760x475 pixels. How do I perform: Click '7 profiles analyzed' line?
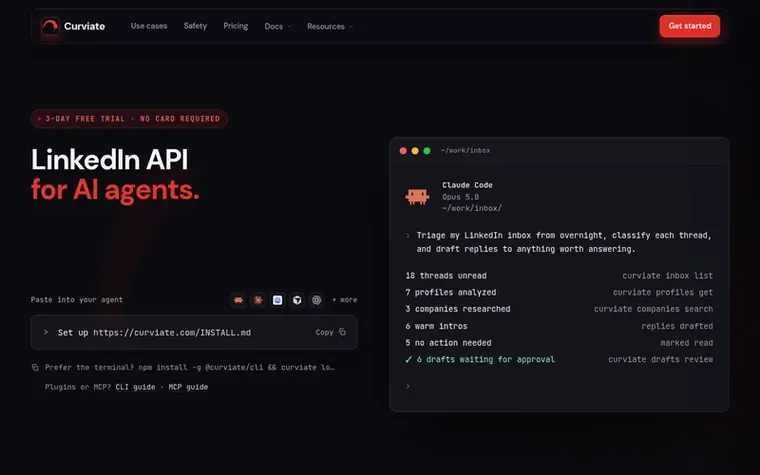(451, 292)
